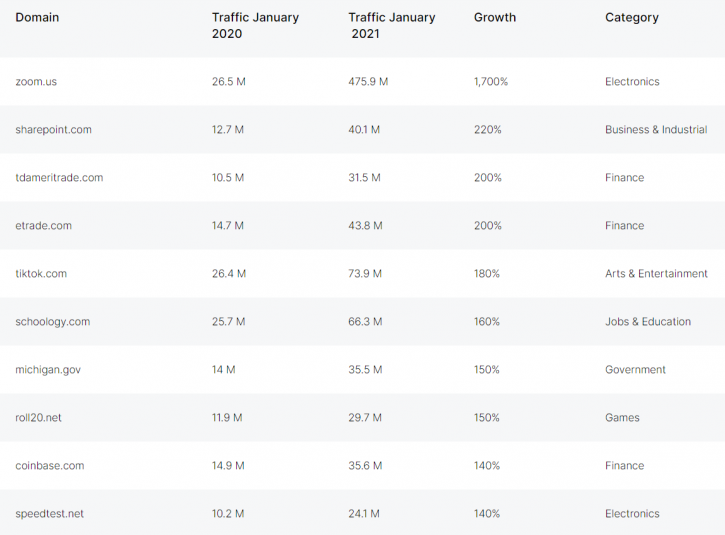Click etrade.com's 200% growth value

tap(487, 226)
